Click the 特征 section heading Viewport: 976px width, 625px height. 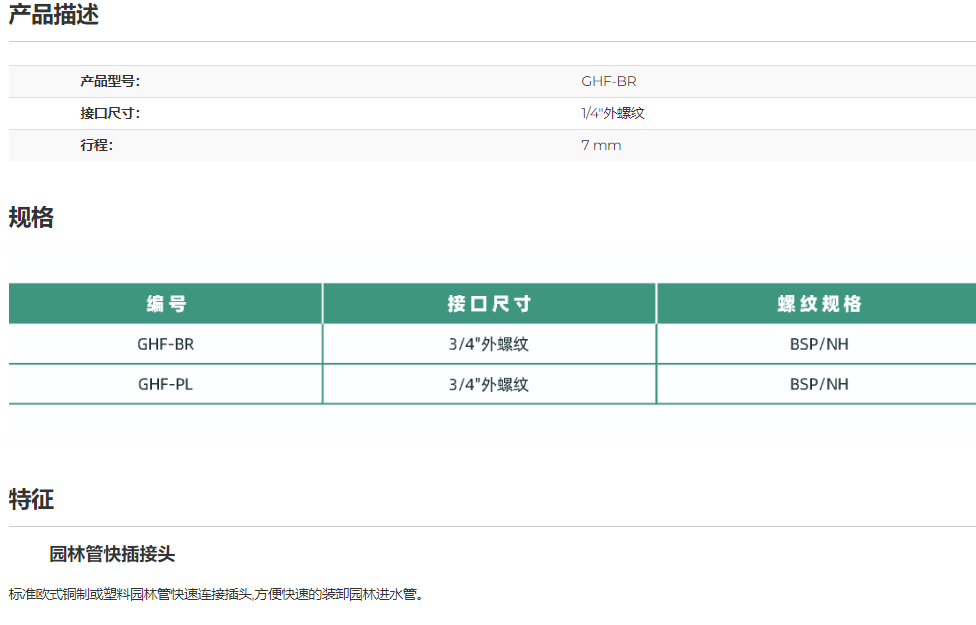pos(31,499)
